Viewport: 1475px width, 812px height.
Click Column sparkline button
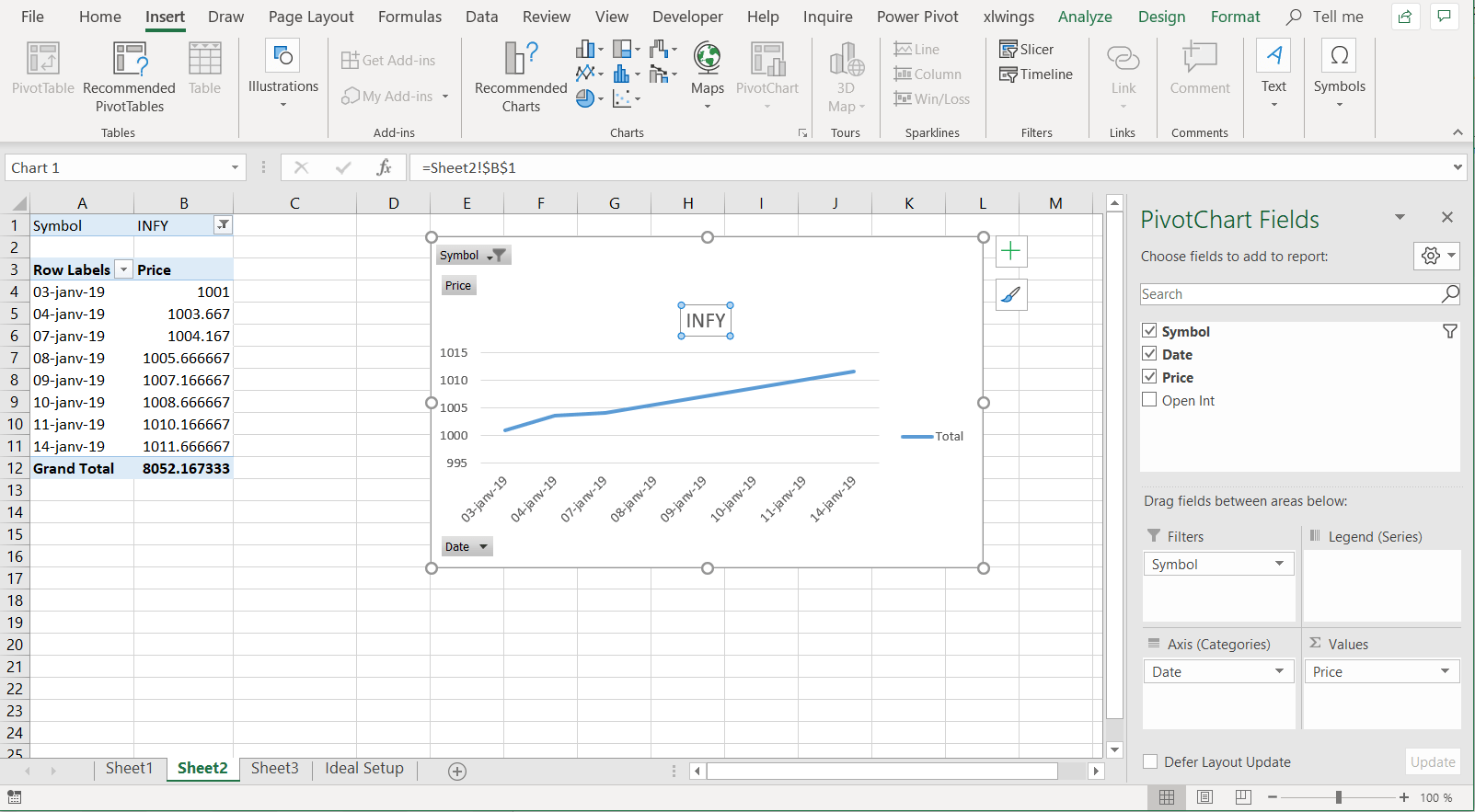[x=928, y=74]
